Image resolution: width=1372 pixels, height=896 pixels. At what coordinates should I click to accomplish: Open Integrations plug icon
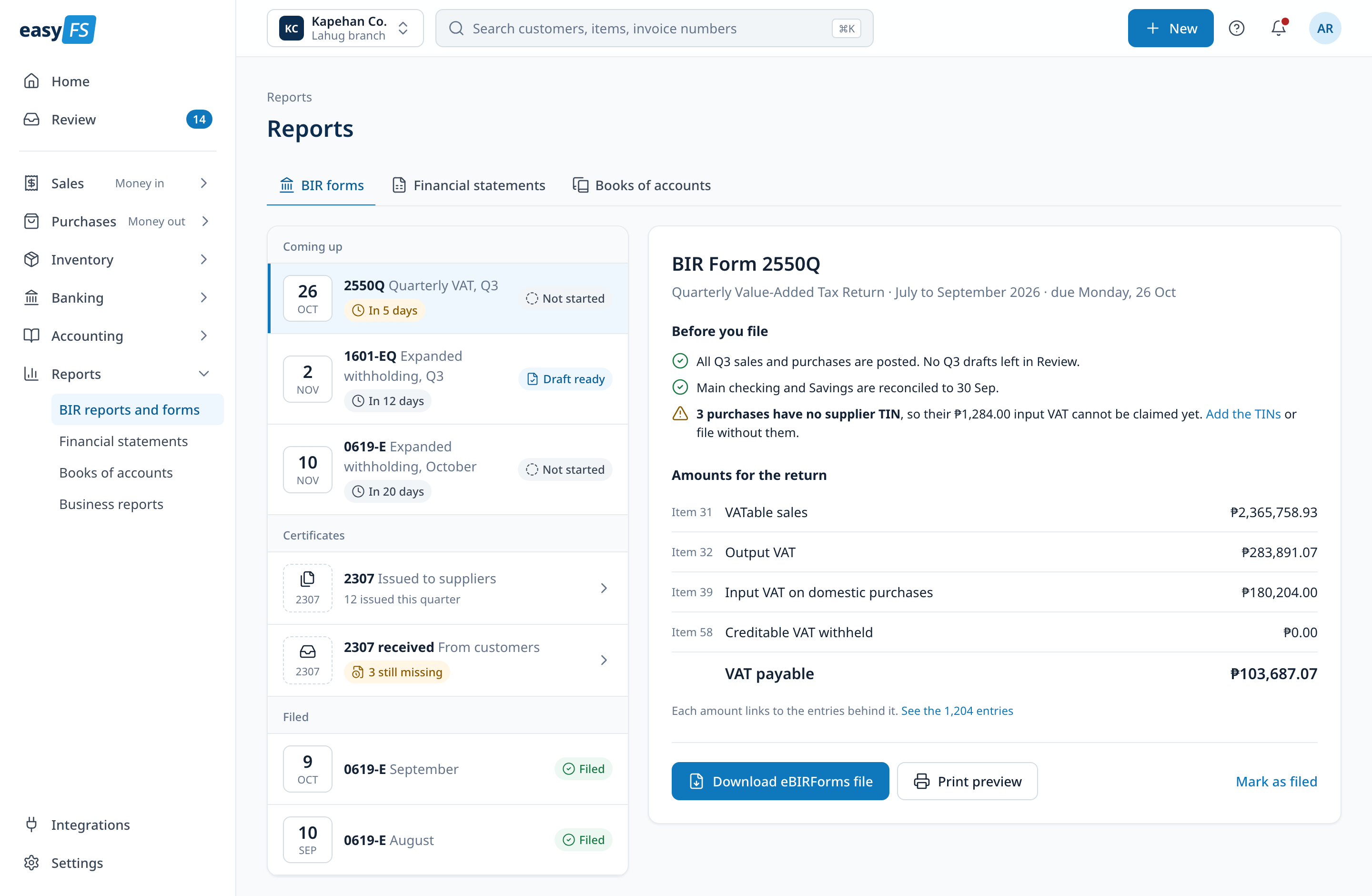pos(32,825)
